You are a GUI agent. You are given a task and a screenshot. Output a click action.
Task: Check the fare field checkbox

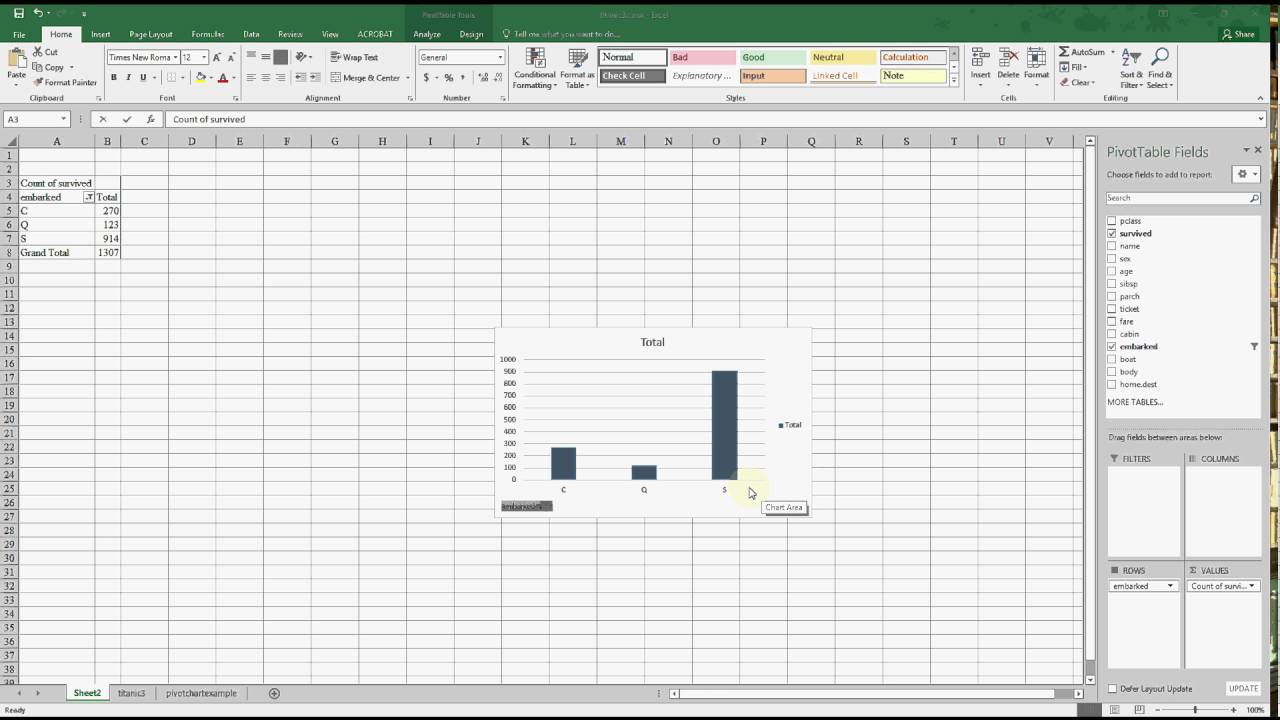[1111, 321]
